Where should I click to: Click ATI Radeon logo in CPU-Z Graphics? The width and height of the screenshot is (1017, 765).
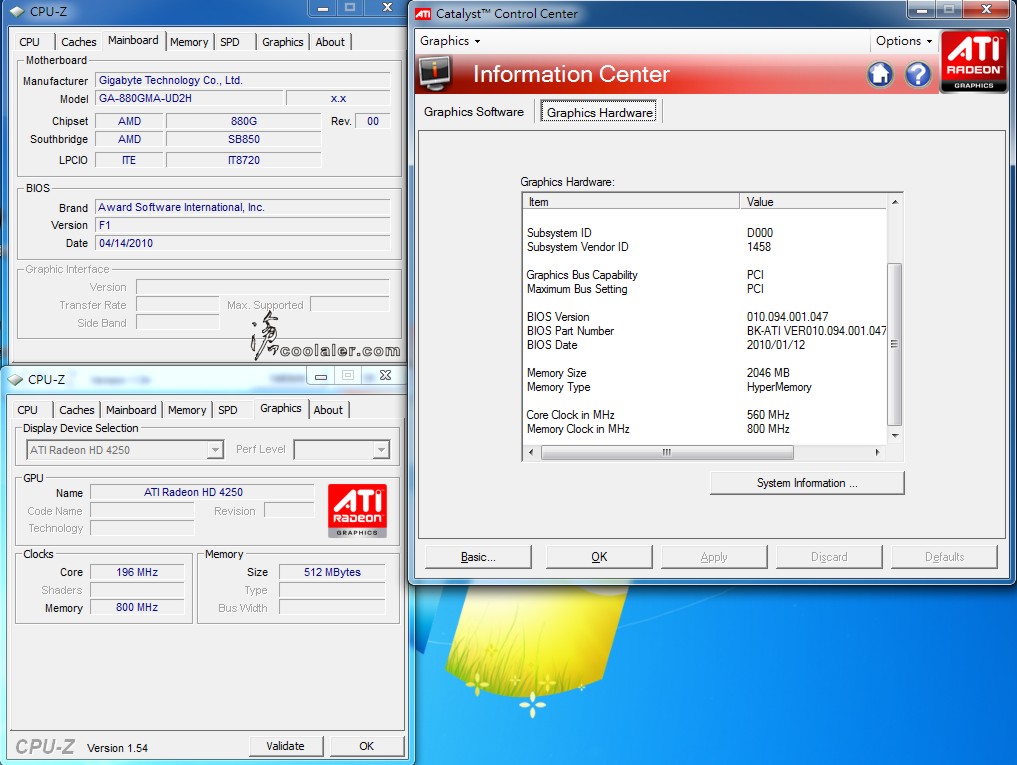point(357,511)
